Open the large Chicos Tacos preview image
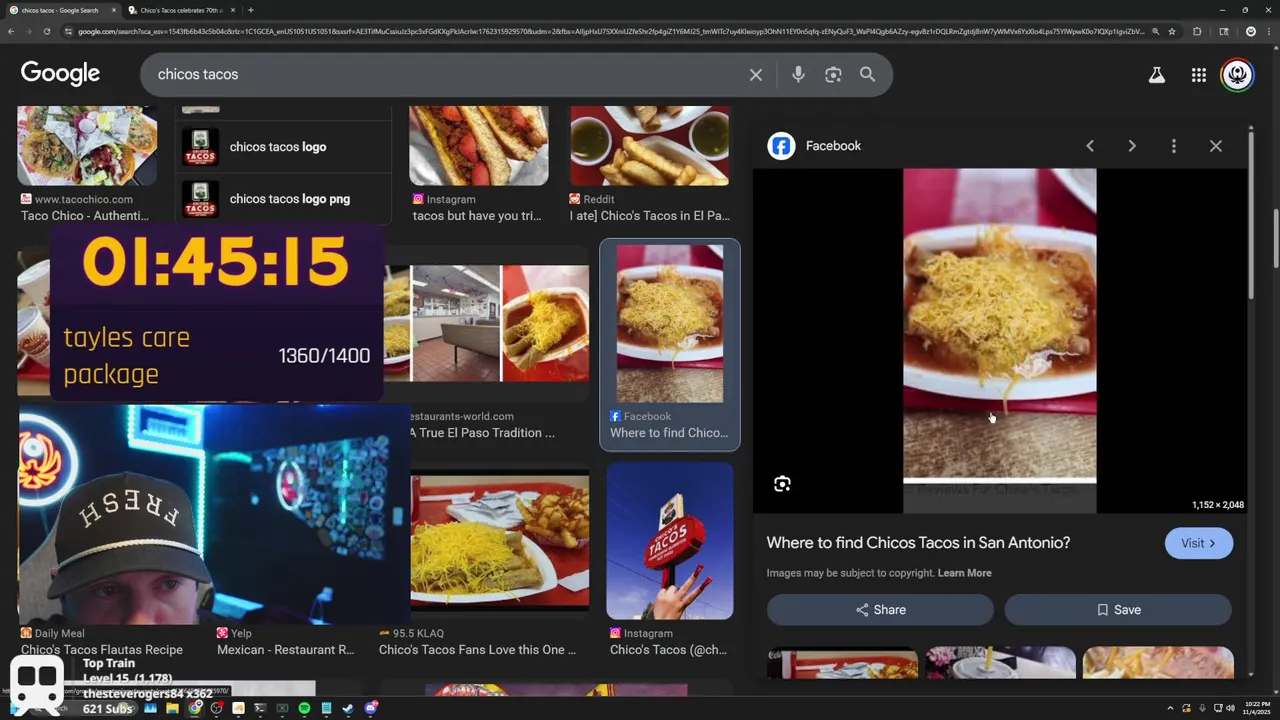Image resolution: width=1280 pixels, height=720 pixels. (x=1000, y=340)
